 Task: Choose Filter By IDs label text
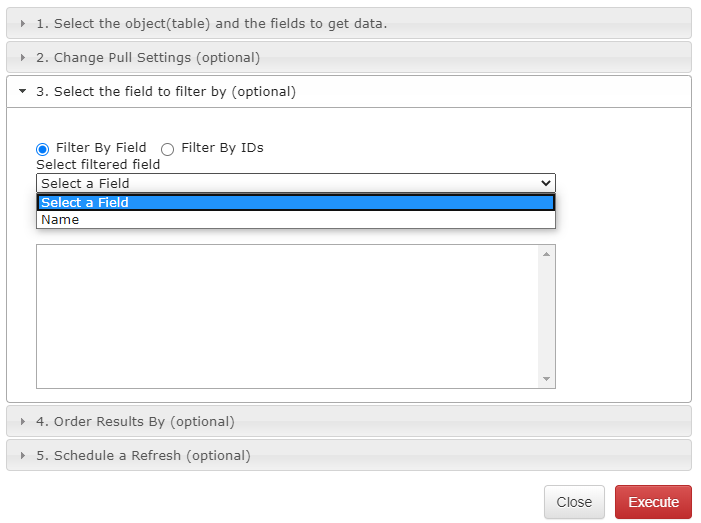tap(222, 148)
